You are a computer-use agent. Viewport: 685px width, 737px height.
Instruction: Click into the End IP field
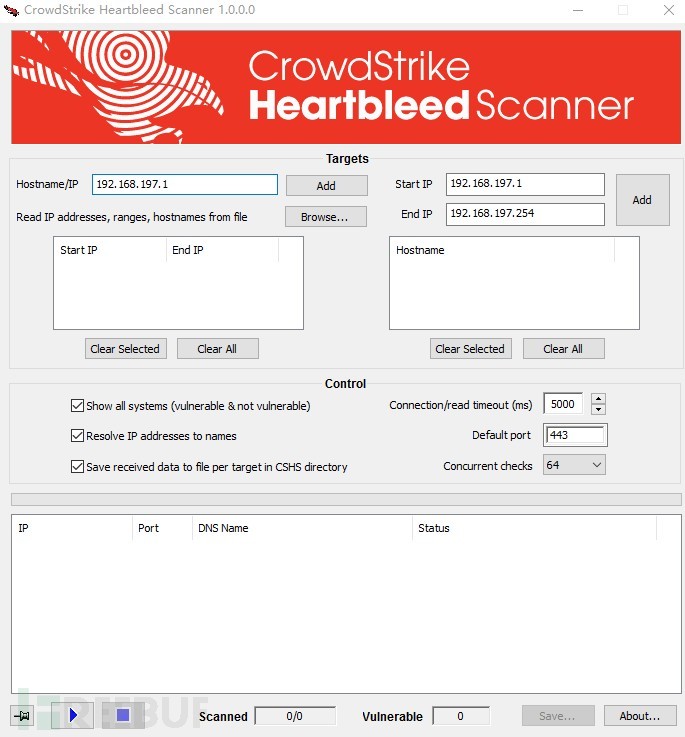[525, 214]
